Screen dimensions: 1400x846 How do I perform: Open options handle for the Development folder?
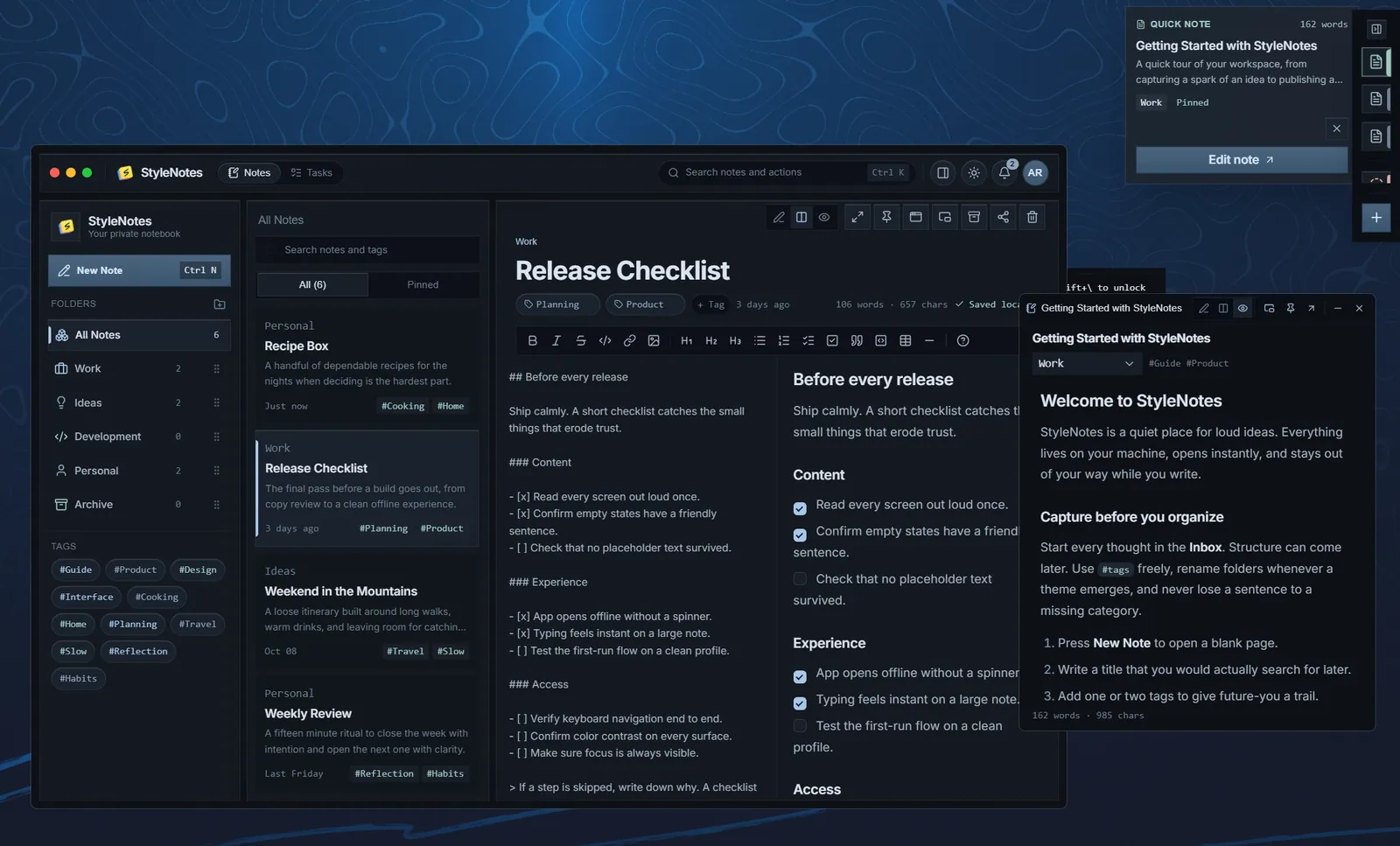pos(216,437)
